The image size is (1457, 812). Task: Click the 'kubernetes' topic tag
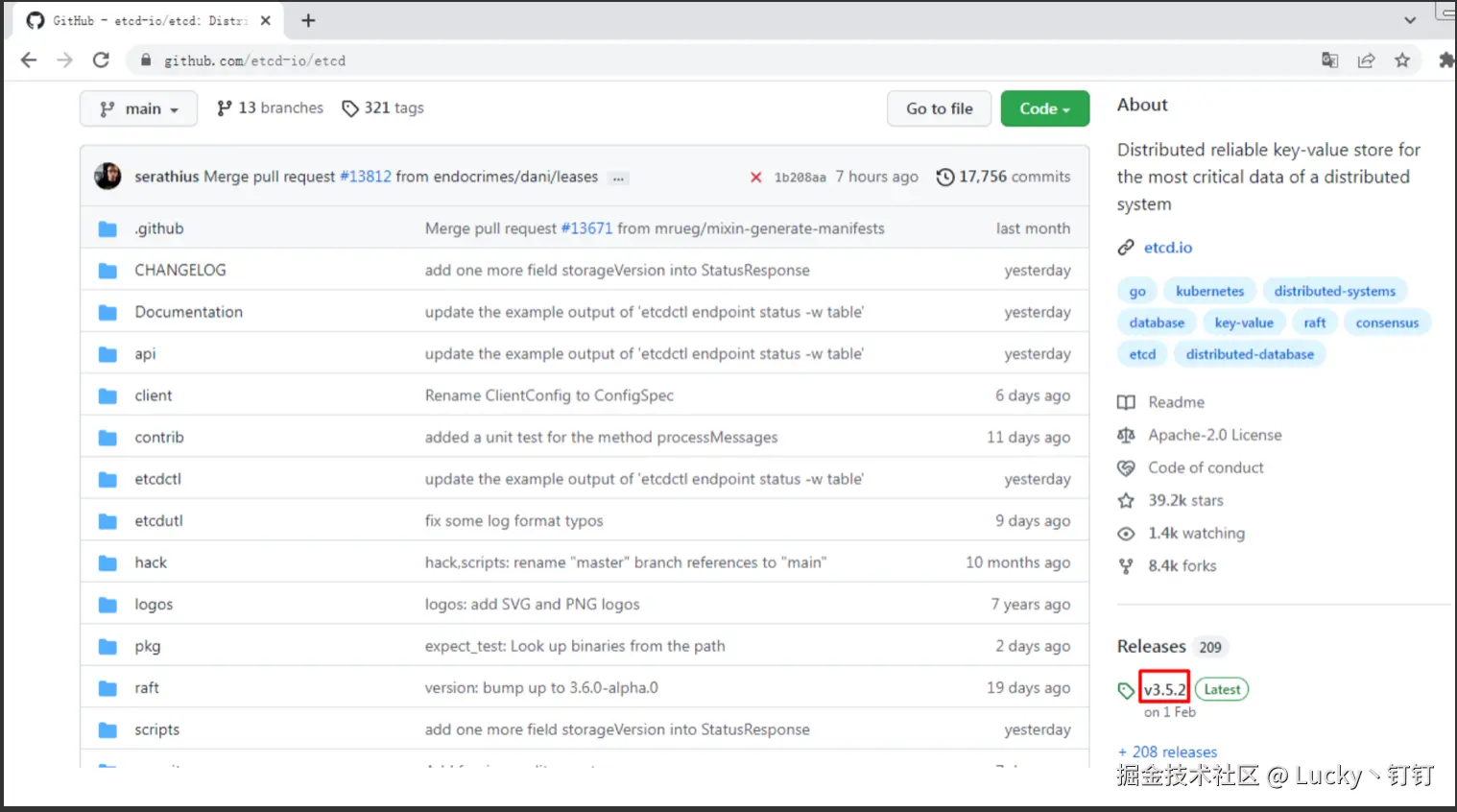1209,291
